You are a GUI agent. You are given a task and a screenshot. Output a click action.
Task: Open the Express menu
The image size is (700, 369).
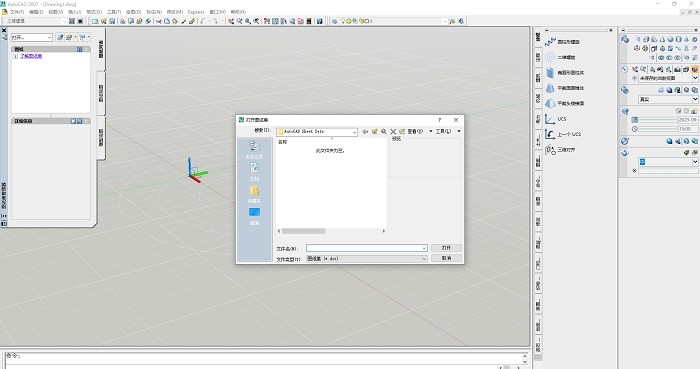pyautogui.click(x=196, y=12)
